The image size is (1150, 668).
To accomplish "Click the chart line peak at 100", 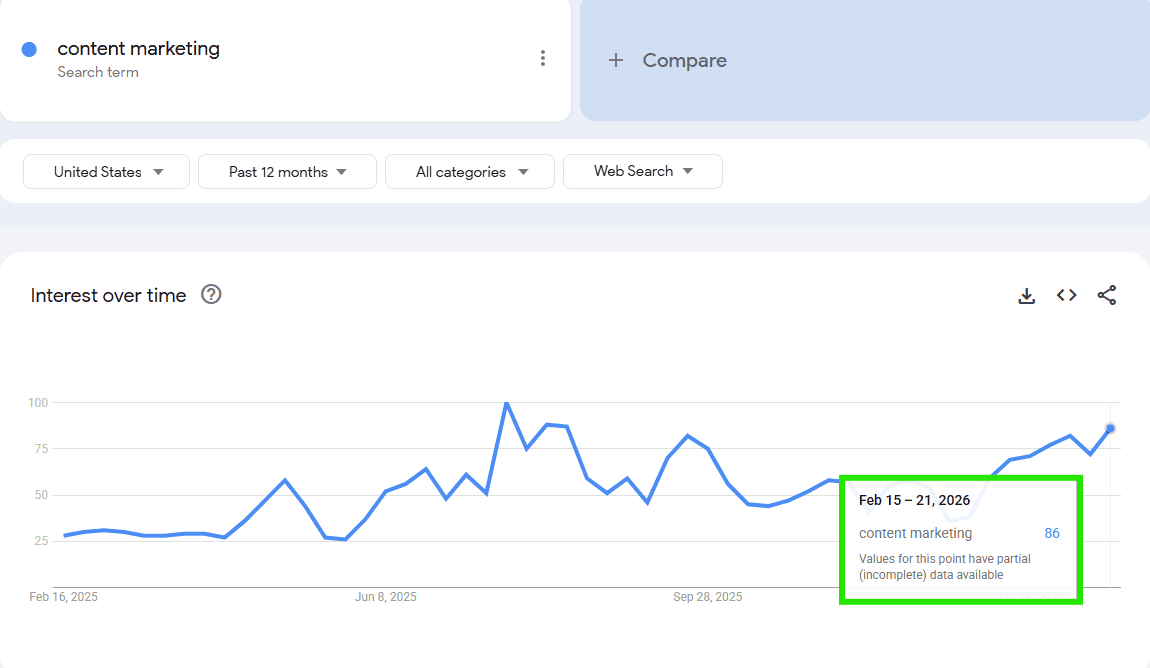I will click(506, 403).
